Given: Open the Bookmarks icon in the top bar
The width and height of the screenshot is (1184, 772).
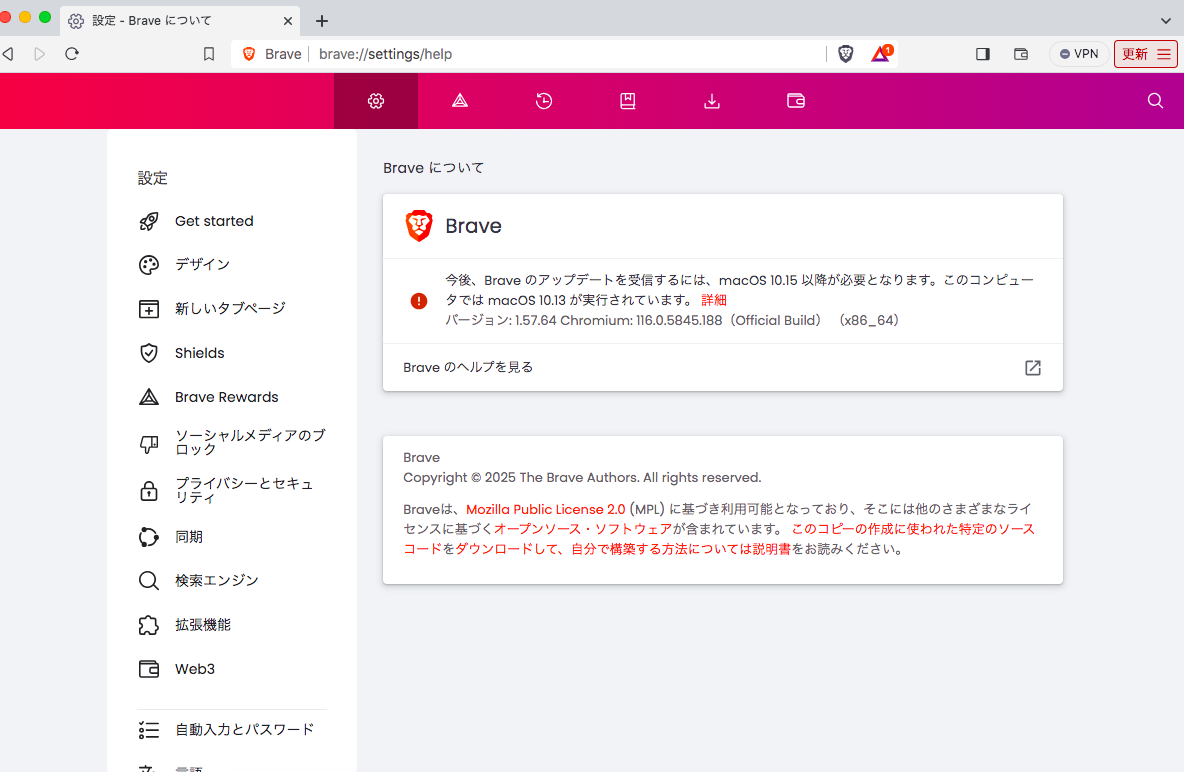Looking at the screenshot, I should pyautogui.click(x=627, y=100).
